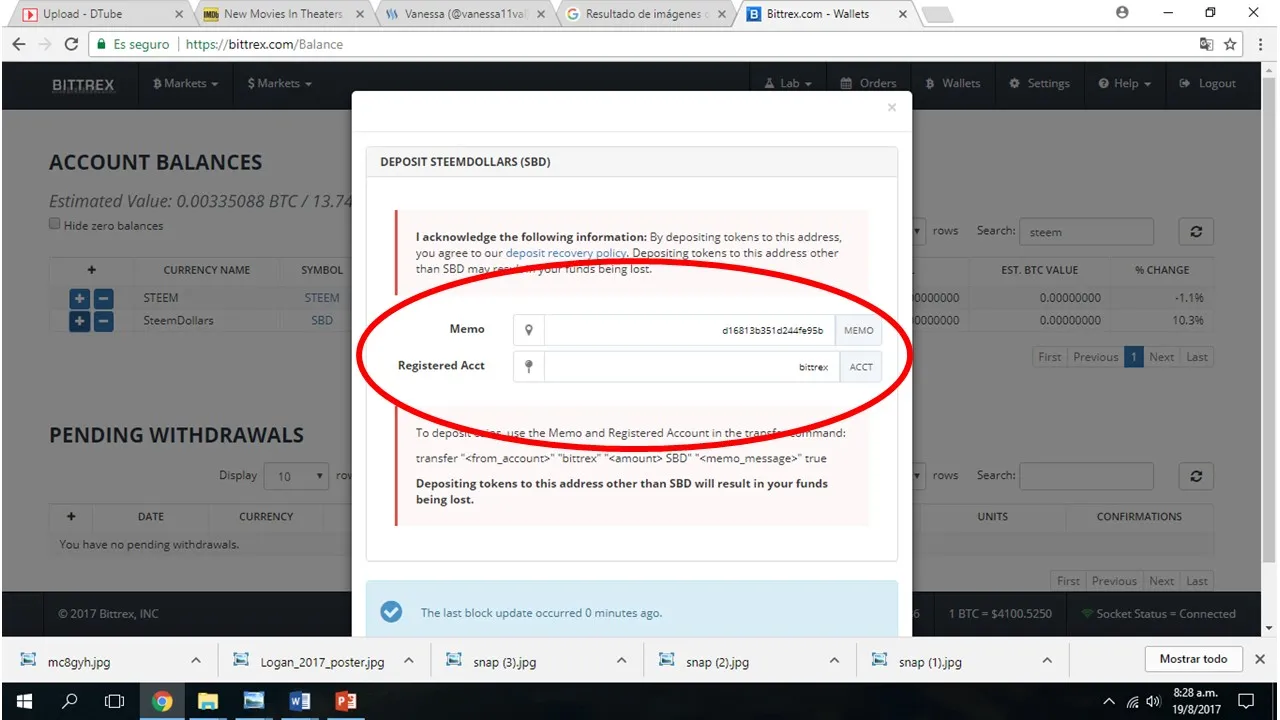Close the deposit dialog with X

click(892, 108)
